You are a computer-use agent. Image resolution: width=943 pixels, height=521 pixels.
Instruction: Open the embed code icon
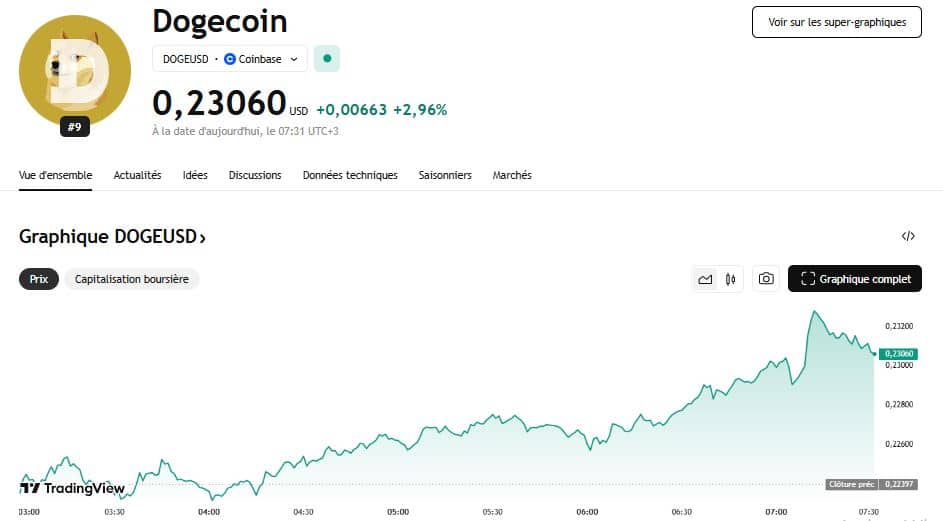pos(908,237)
